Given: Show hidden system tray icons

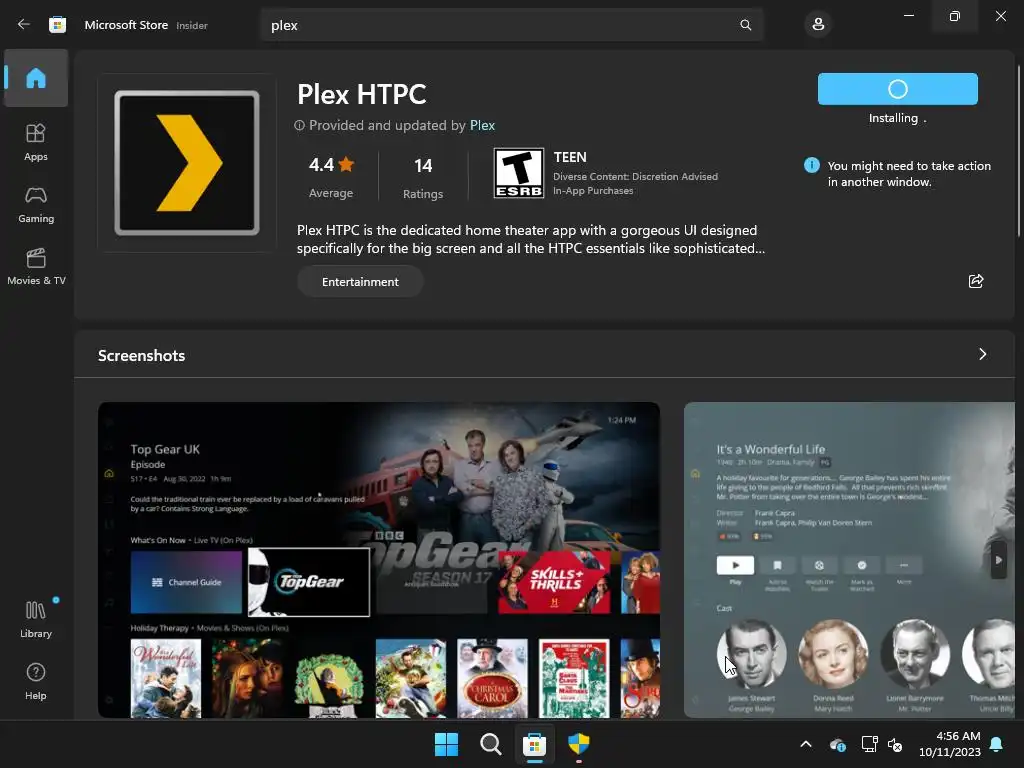Looking at the screenshot, I should point(806,744).
